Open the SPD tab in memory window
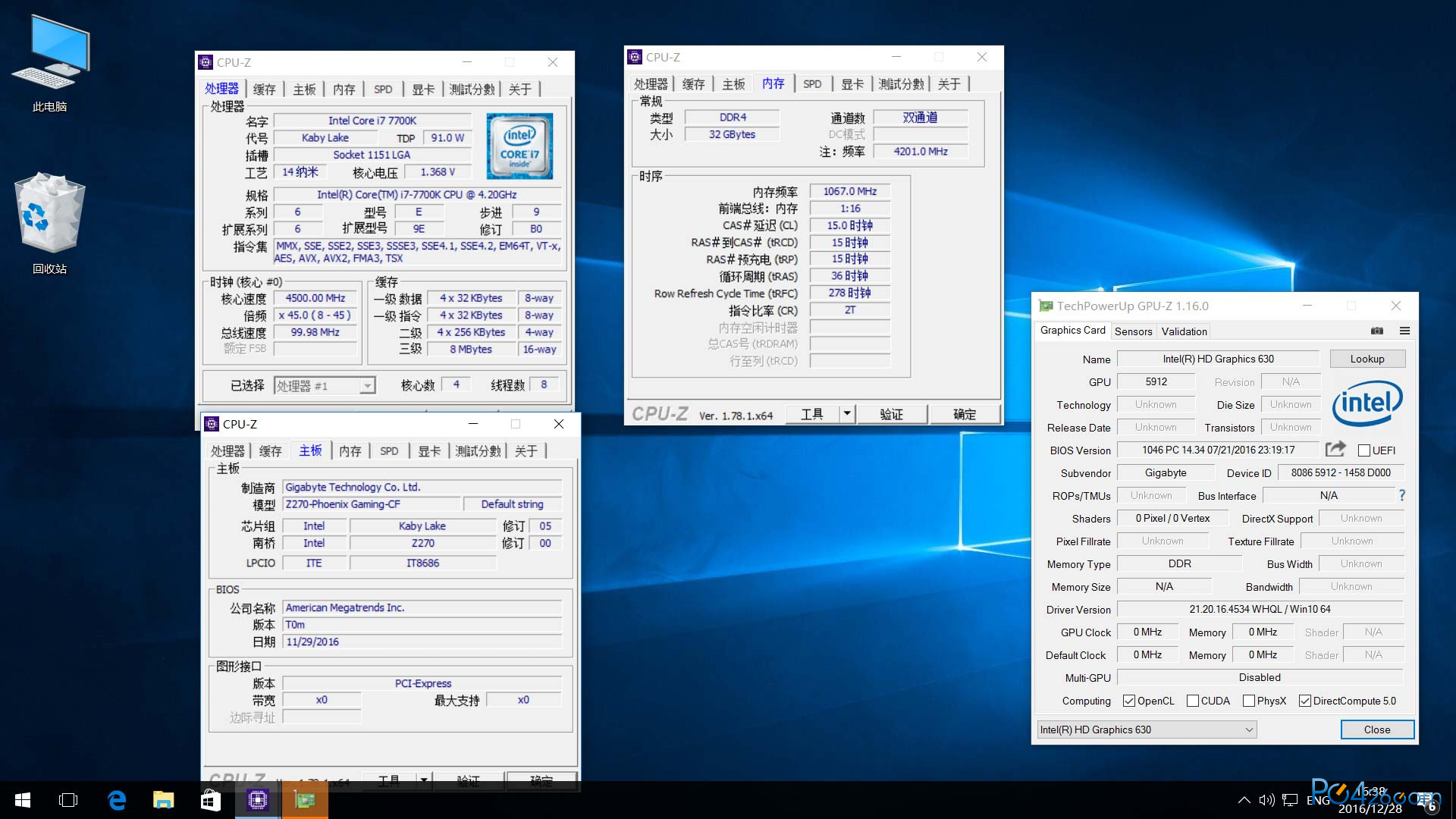This screenshot has height=819, width=1456. [x=812, y=84]
